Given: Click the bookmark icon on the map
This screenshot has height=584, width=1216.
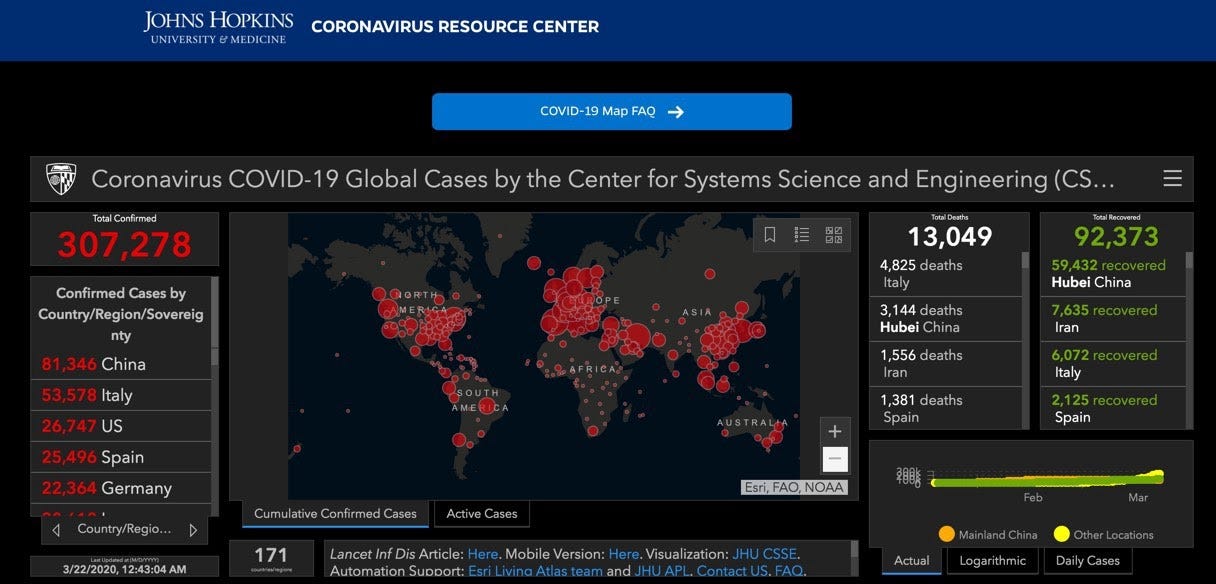Looking at the screenshot, I should coord(769,234).
